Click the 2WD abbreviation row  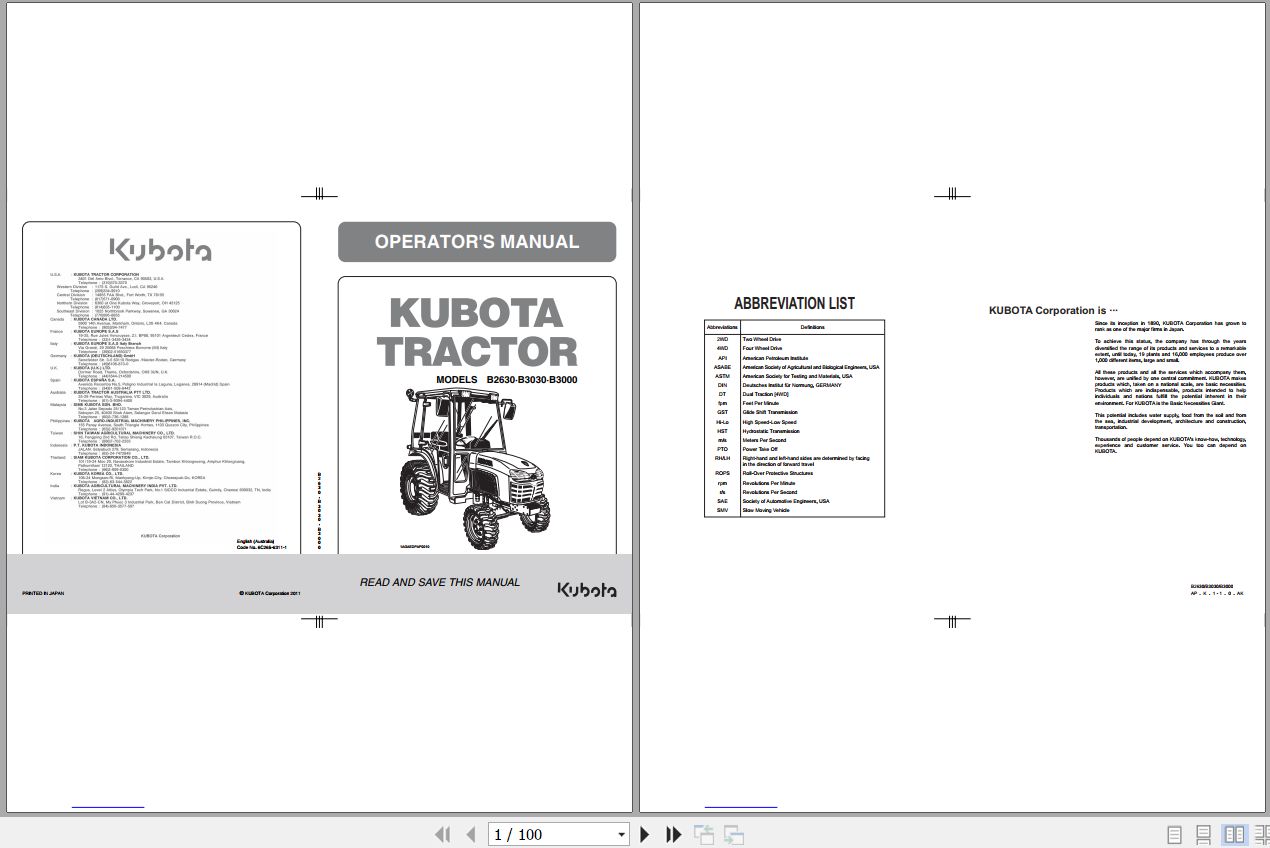[794, 340]
